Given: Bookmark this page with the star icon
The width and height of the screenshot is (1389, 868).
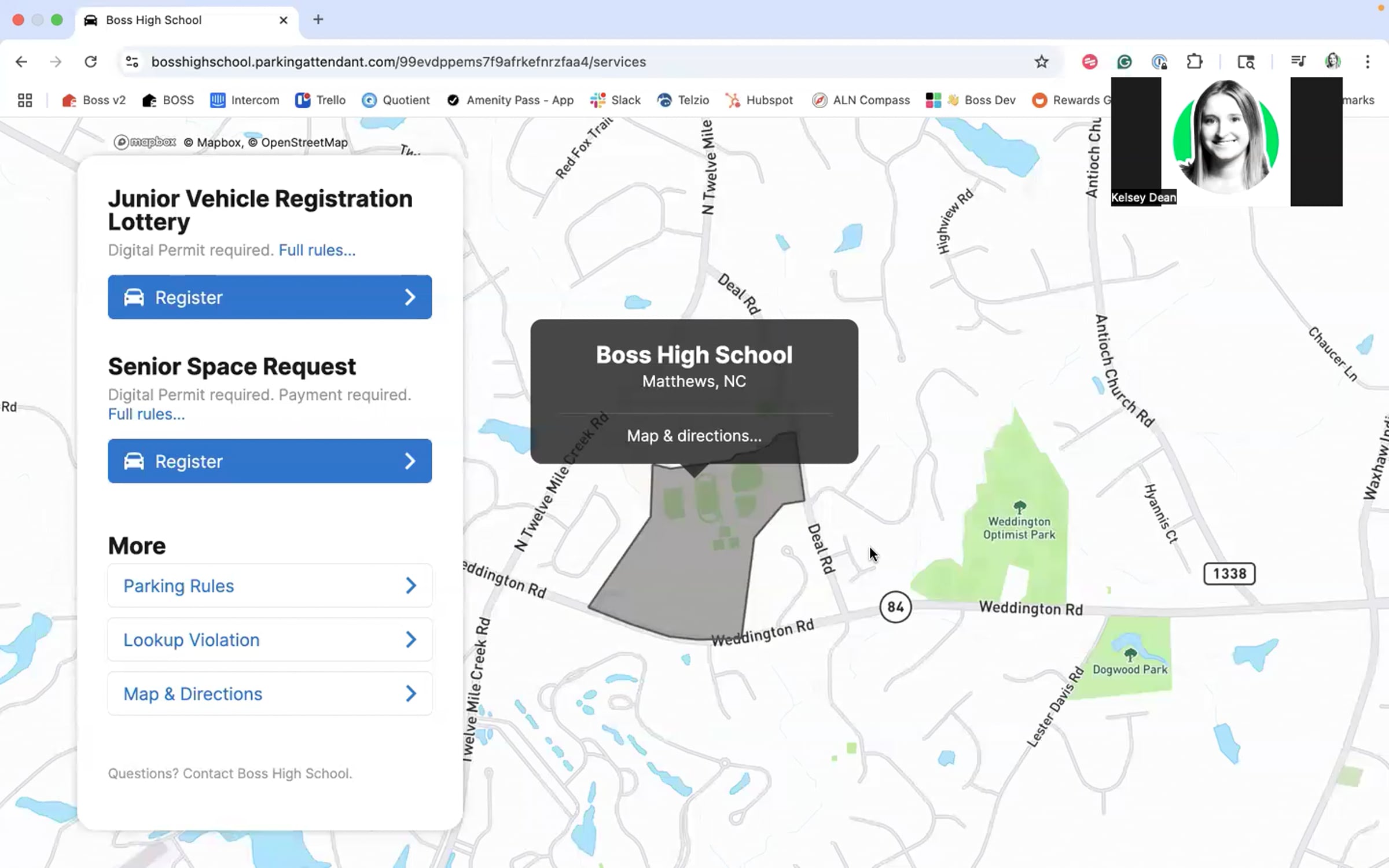Looking at the screenshot, I should 1041,62.
